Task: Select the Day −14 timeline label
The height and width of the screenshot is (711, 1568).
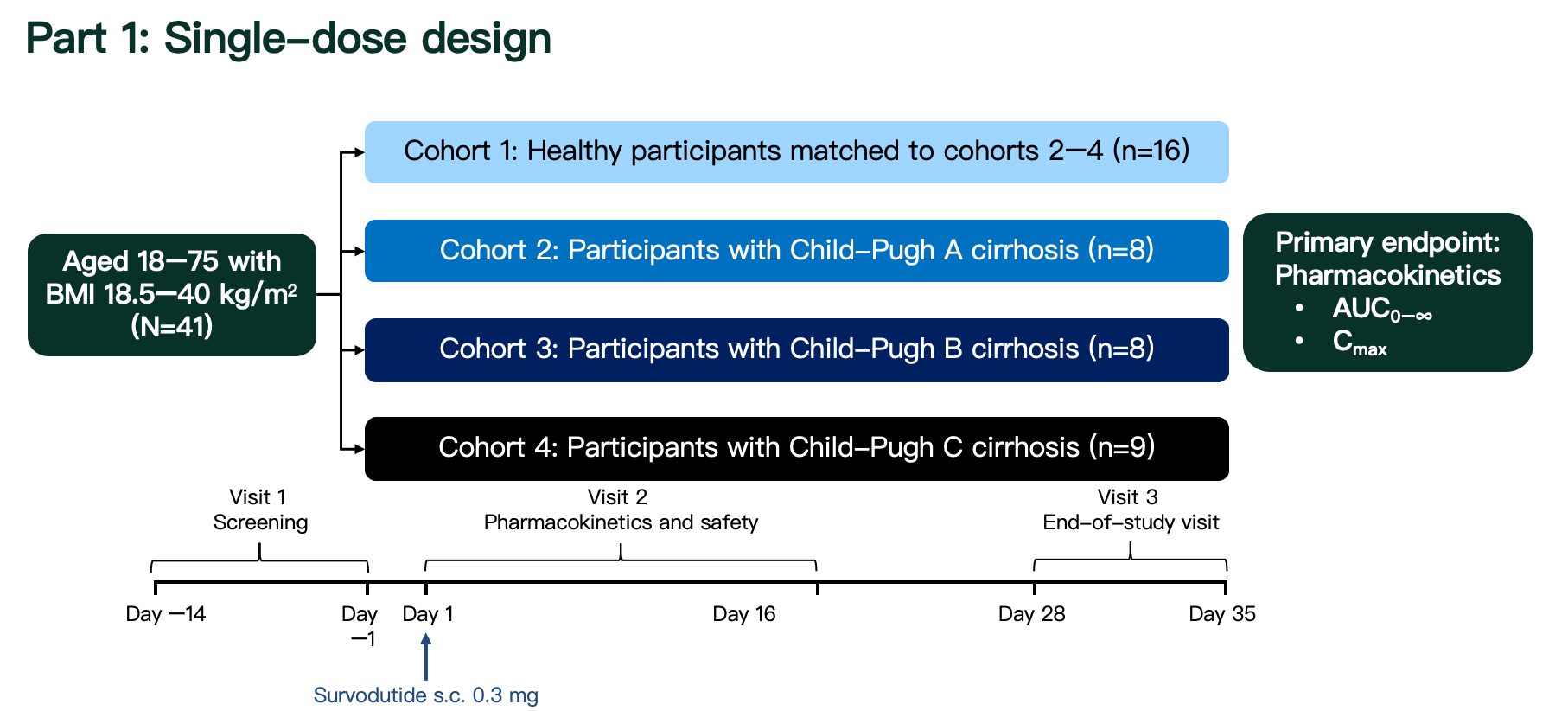Action: tap(165, 614)
